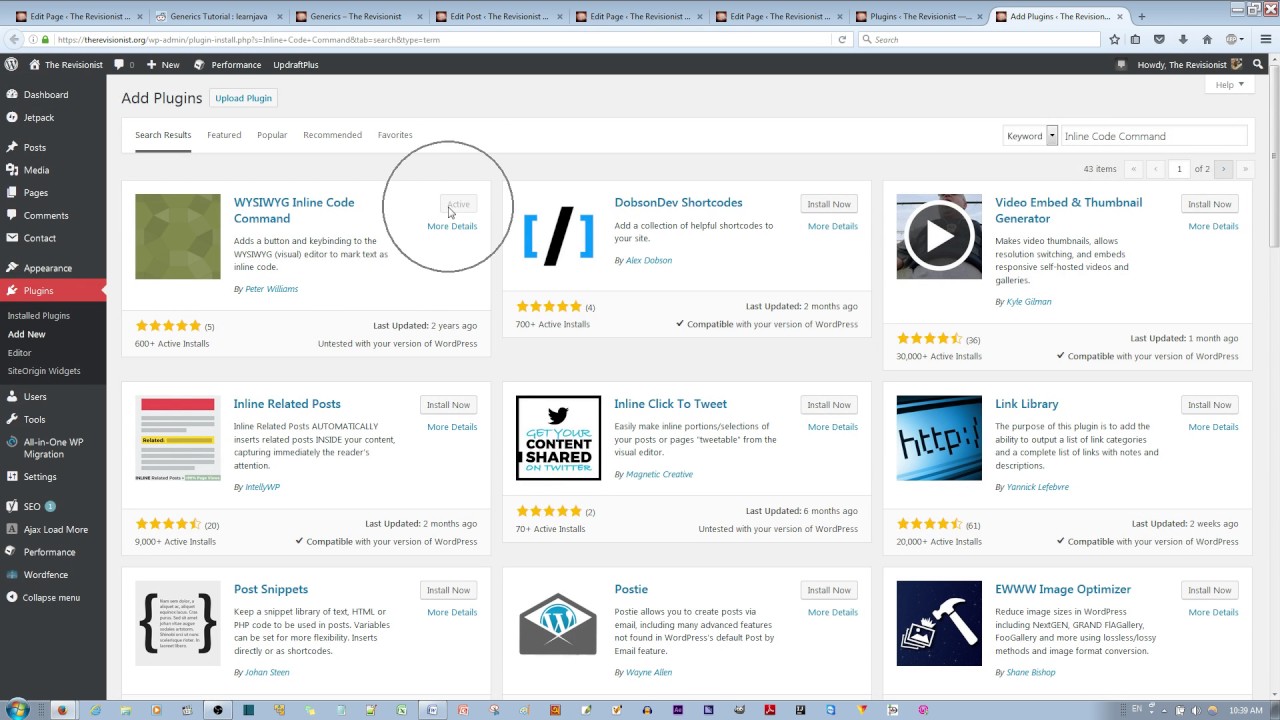The width and height of the screenshot is (1280, 720).
Task: Switch to the Featured plugins tab
Action: (x=224, y=134)
